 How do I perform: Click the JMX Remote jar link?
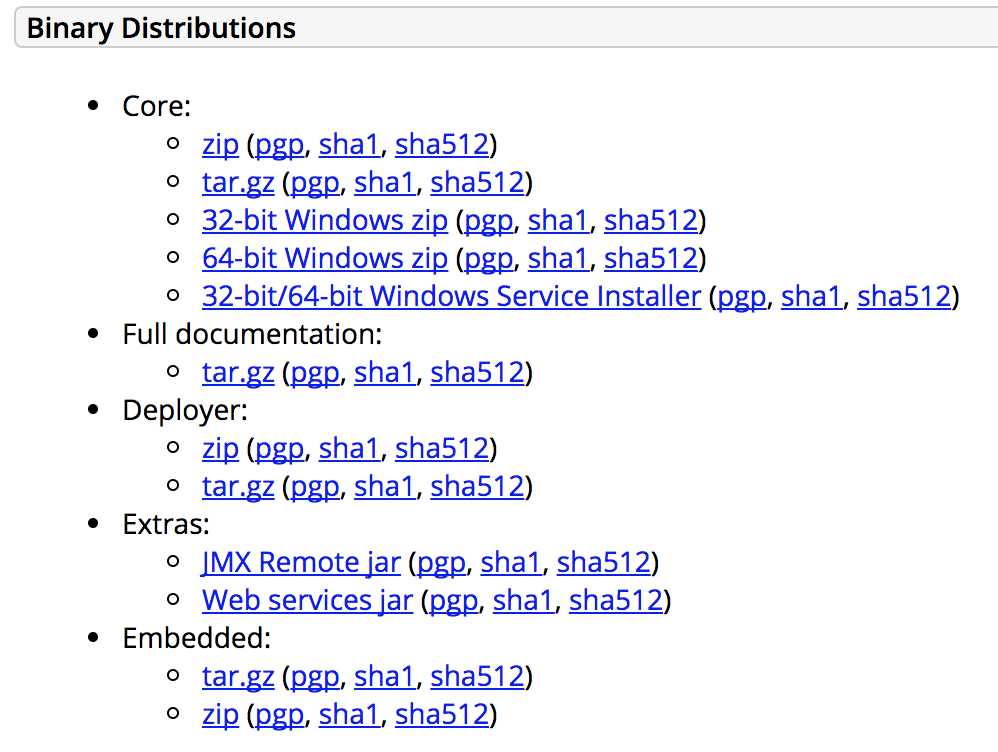pyautogui.click(x=301, y=562)
